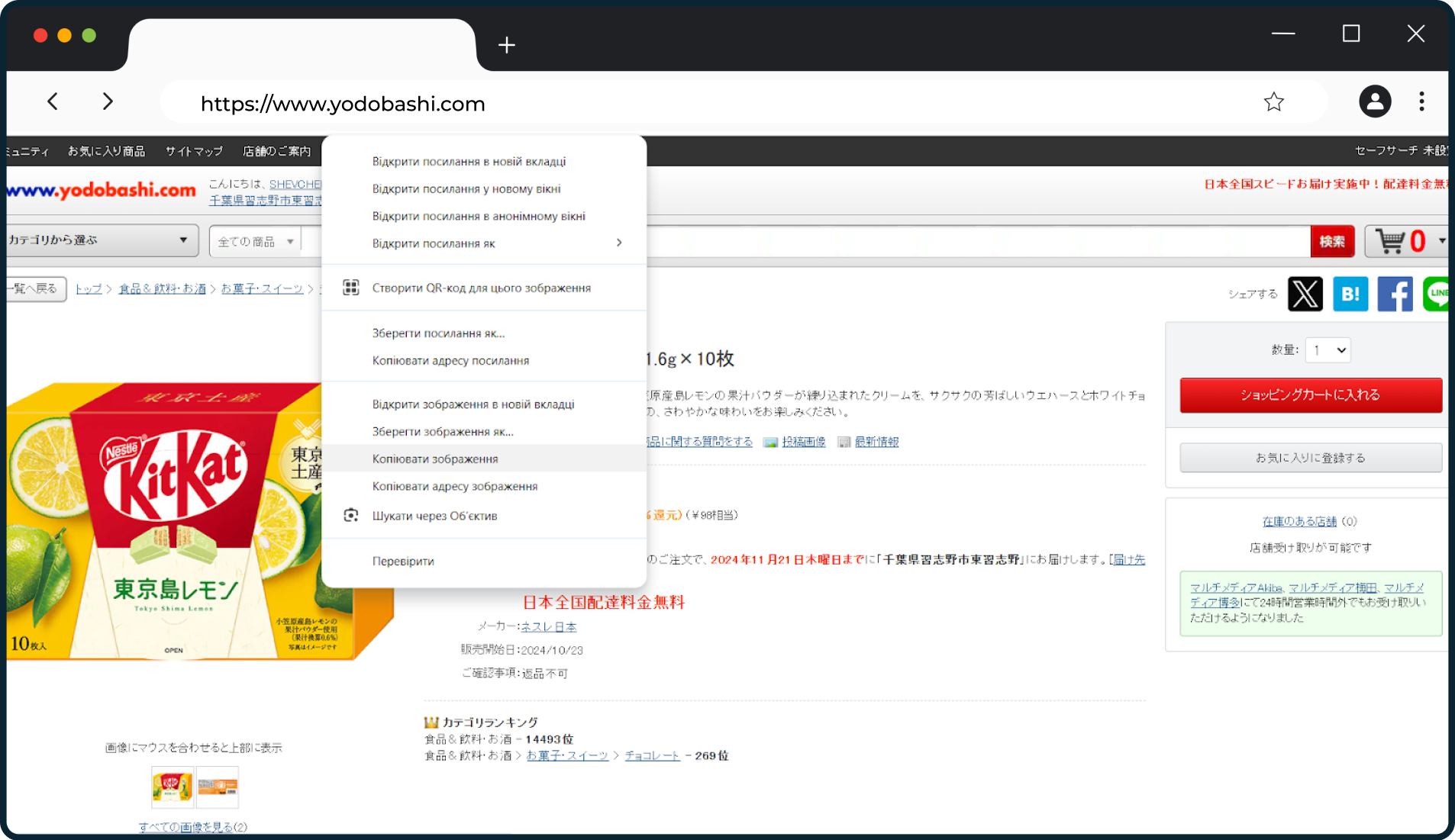1455x840 pixels.
Task: Click the Lens search icon in context menu
Action: (x=351, y=516)
